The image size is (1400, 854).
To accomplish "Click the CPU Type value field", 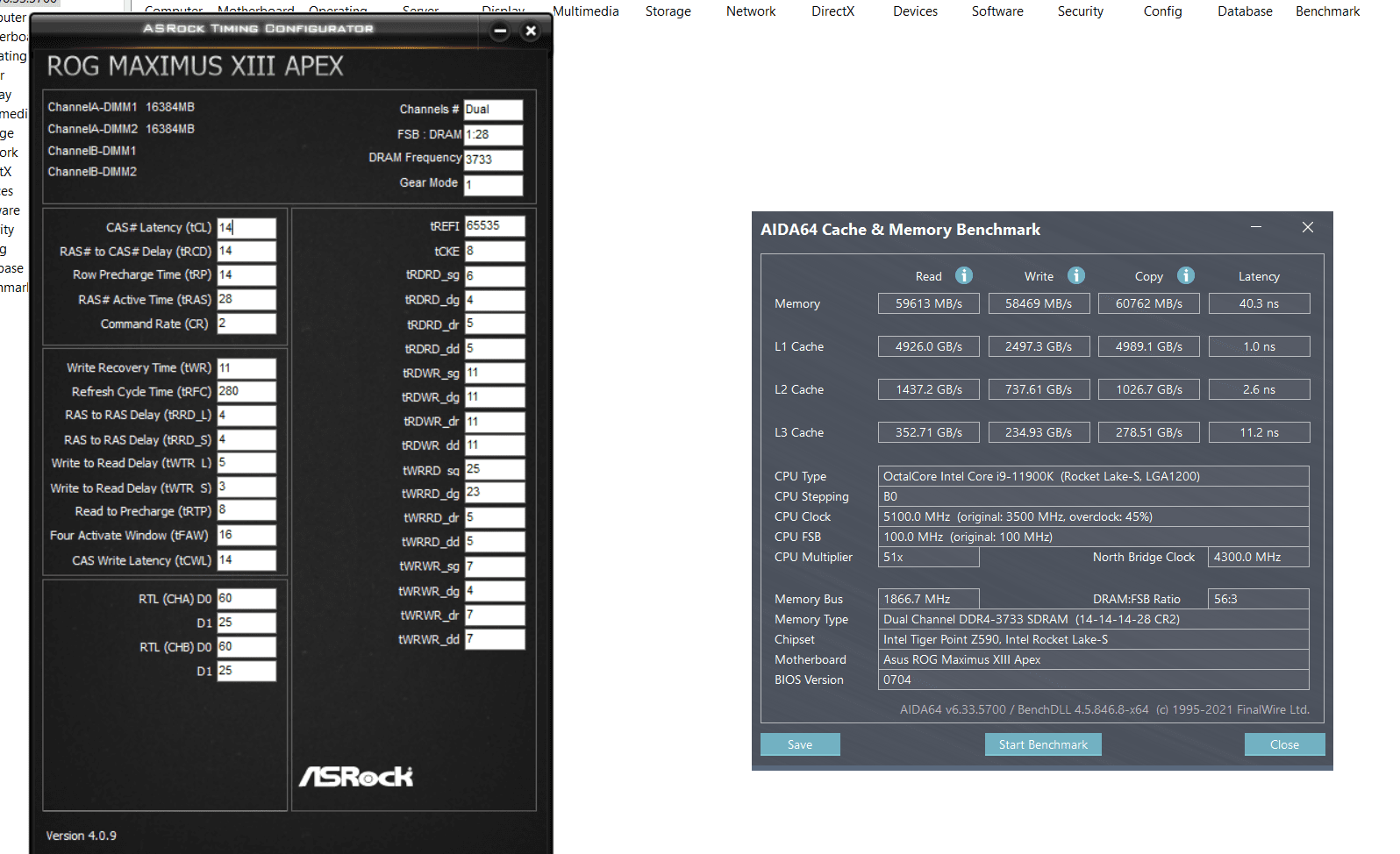I will pos(1094,476).
